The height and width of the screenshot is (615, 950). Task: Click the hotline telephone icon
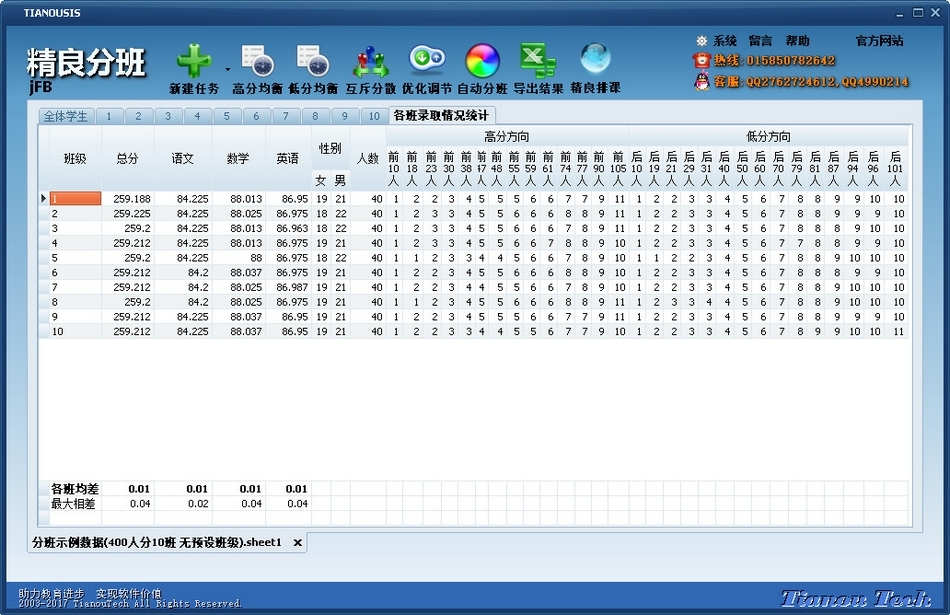tap(702, 61)
